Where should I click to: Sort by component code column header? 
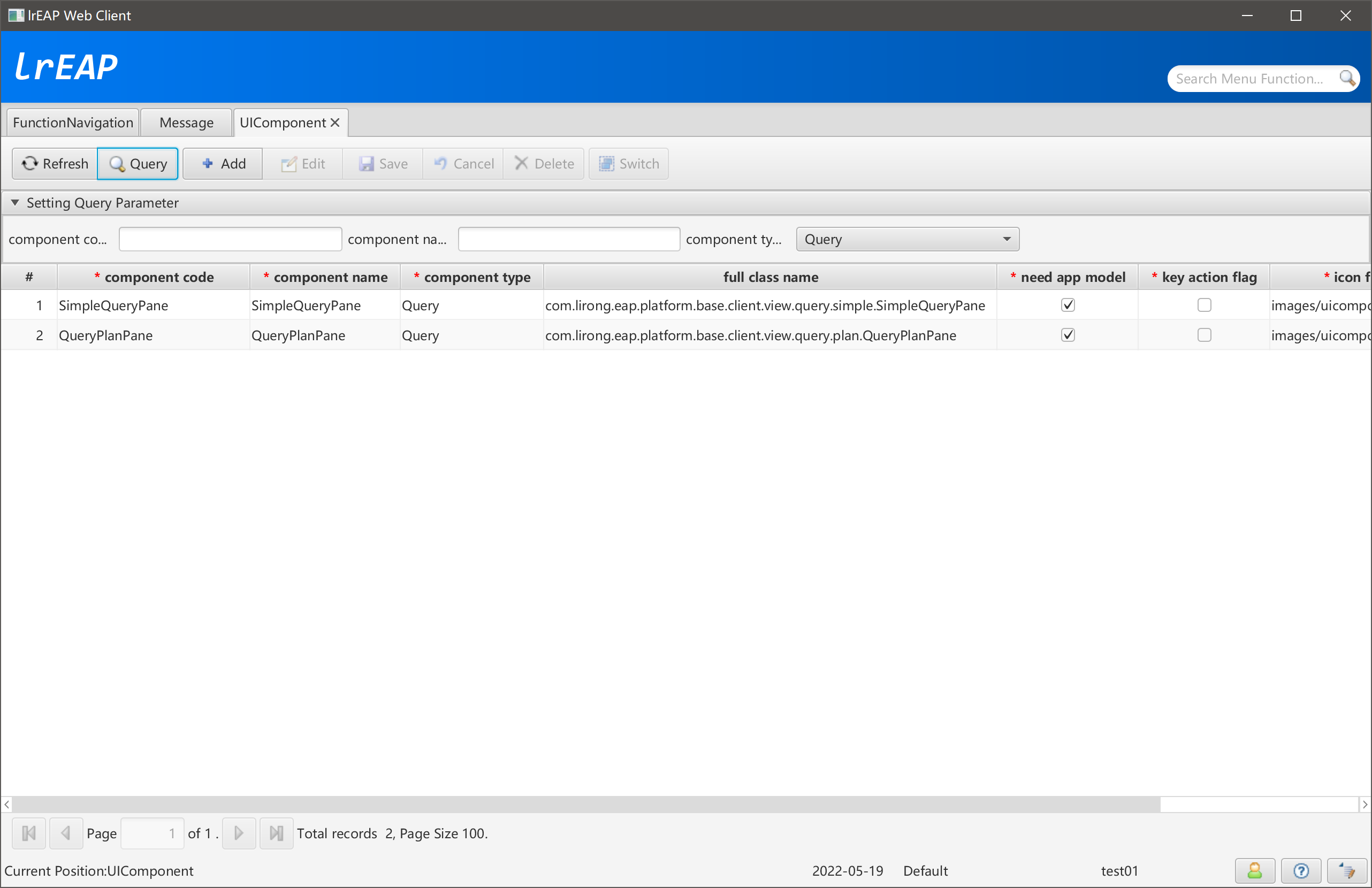pos(154,277)
